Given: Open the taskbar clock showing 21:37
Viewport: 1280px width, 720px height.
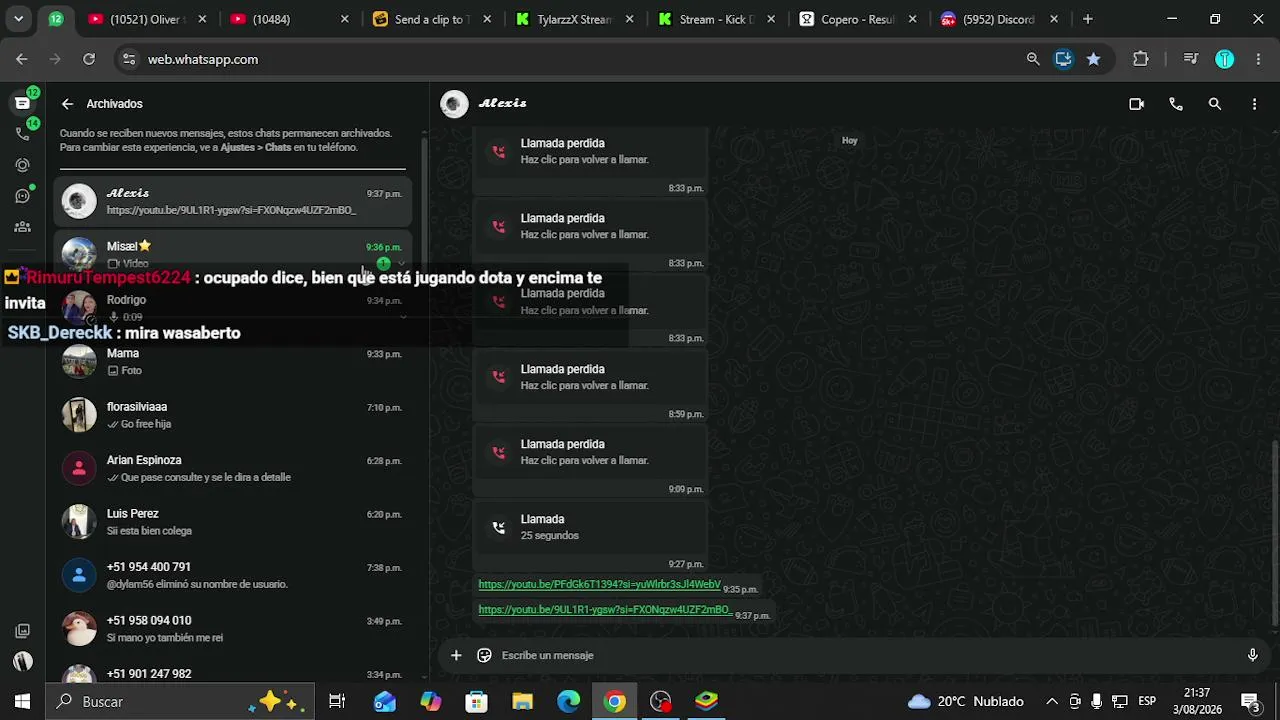Looking at the screenshot, I should point(1197,701).
